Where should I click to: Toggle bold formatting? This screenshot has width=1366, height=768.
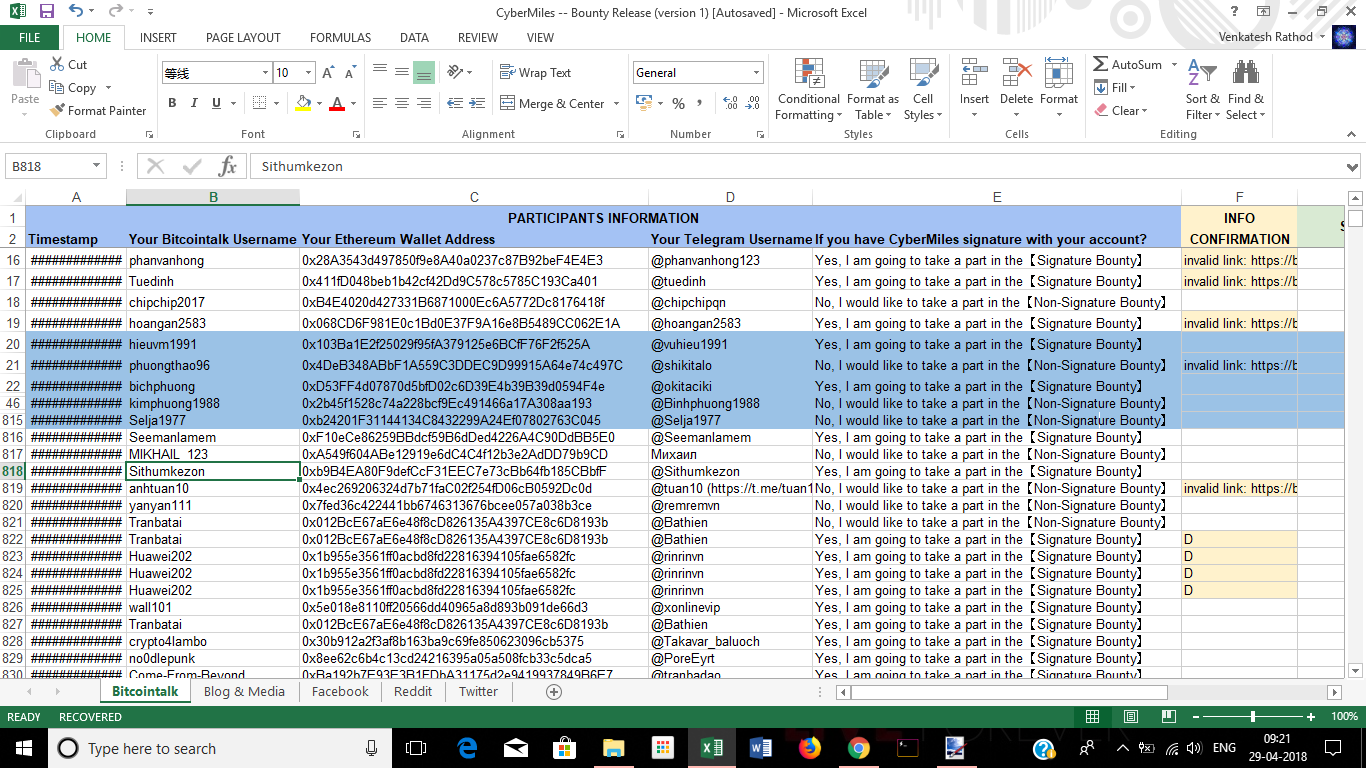pos(172,103)
